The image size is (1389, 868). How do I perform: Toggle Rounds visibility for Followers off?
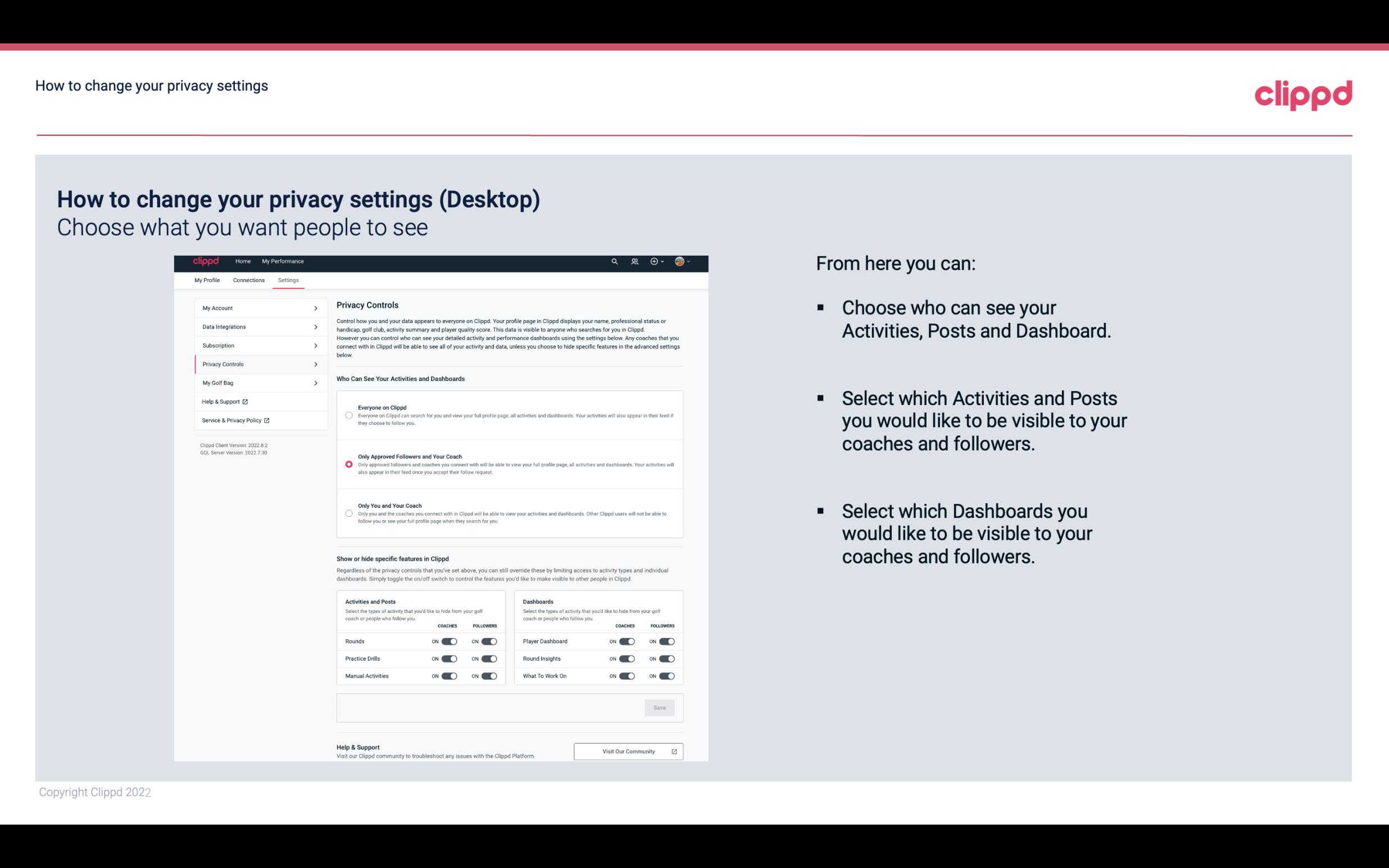click(x=489, y=641)
